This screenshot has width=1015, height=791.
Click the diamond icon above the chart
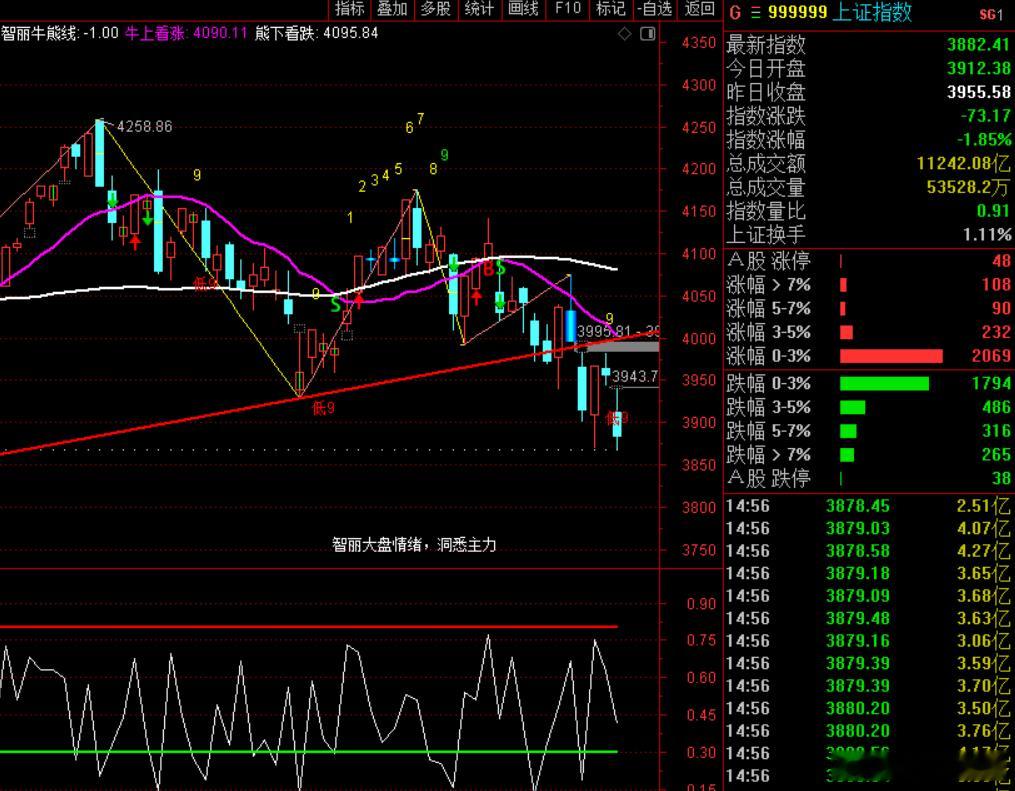pyautogui.click(x=625, y=34)
